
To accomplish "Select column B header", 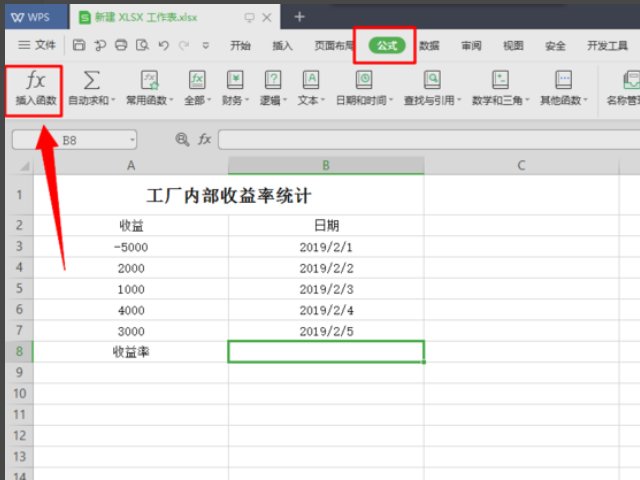I will [326, 165].
